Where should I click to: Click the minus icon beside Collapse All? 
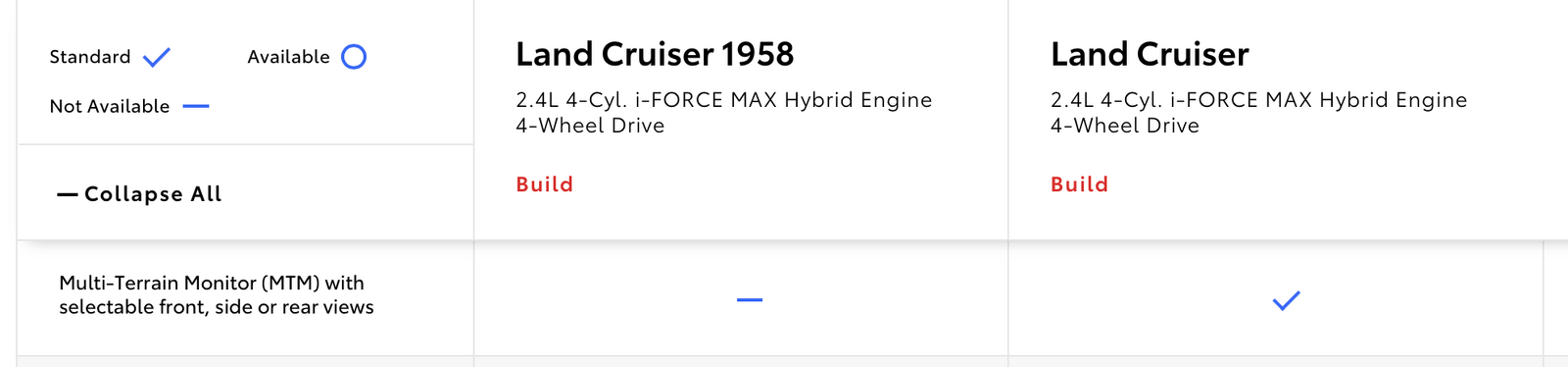point(67,195)
